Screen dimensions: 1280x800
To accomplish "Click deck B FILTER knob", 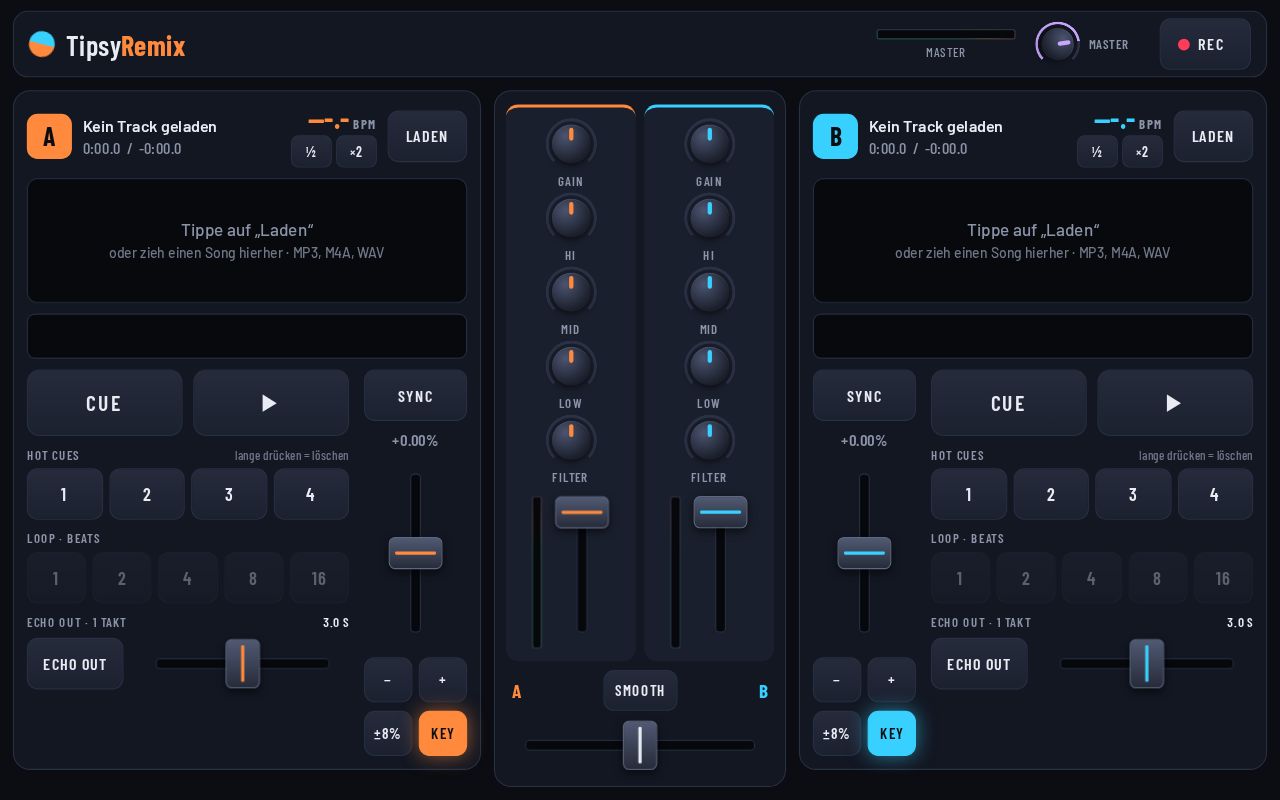I will [709, 440].
